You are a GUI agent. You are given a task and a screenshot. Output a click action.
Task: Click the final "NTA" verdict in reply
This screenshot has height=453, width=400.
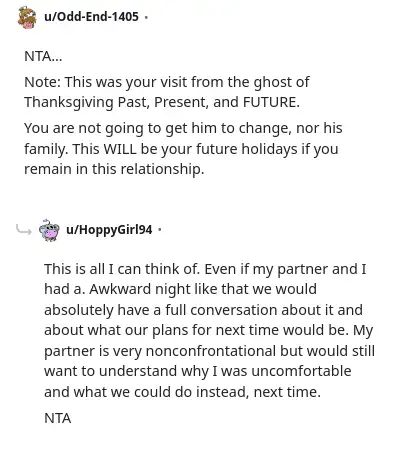point(58,418)
